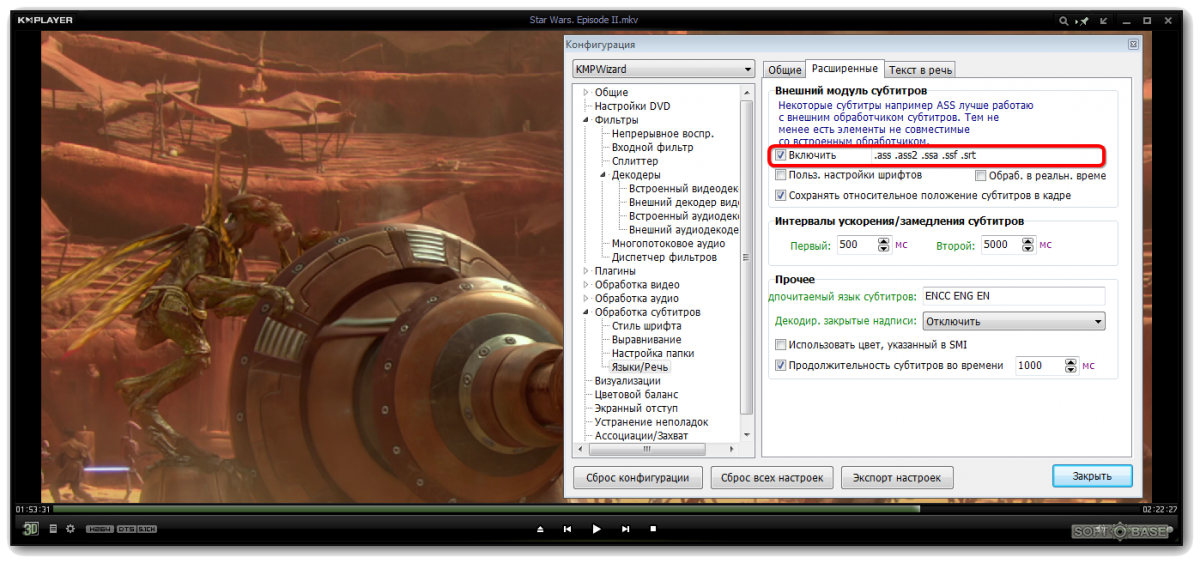Open the gear control box icon
The image size is (1200, 563).
pos(70,529)
